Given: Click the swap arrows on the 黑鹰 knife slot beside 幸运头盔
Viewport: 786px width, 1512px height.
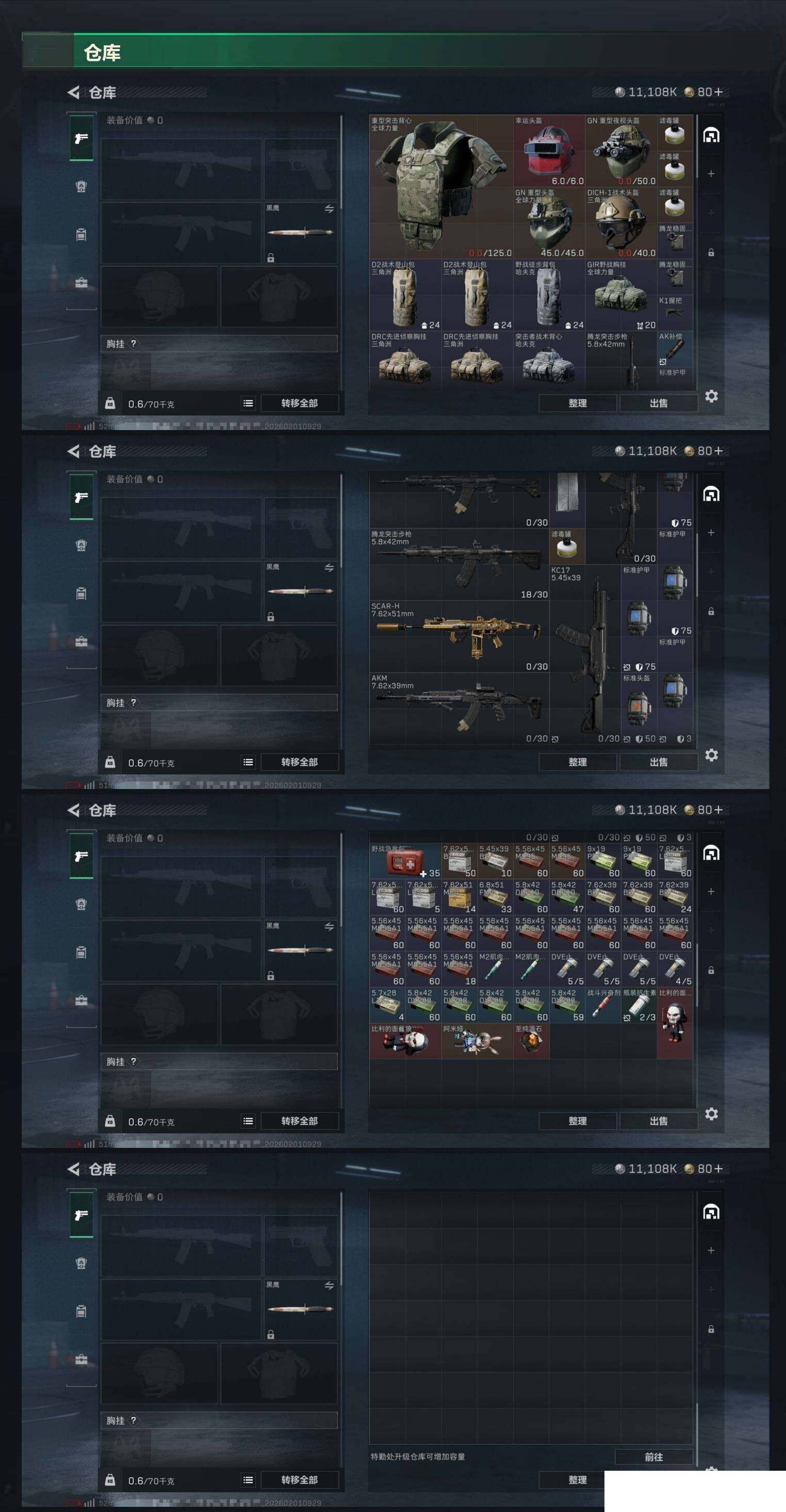Looking at the screenshot, I should tap(330, 208).
